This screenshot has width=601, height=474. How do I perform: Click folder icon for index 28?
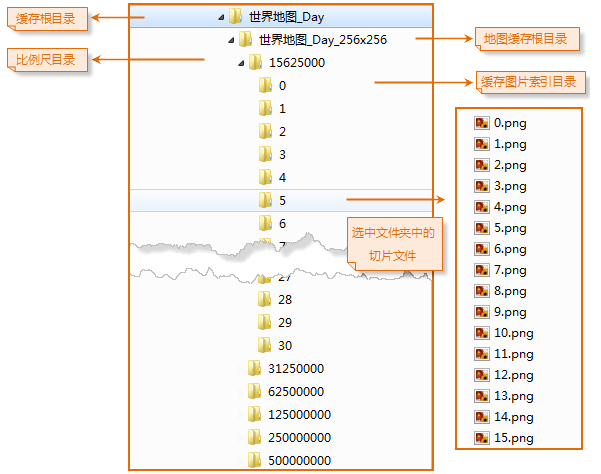tap(264, 299)
